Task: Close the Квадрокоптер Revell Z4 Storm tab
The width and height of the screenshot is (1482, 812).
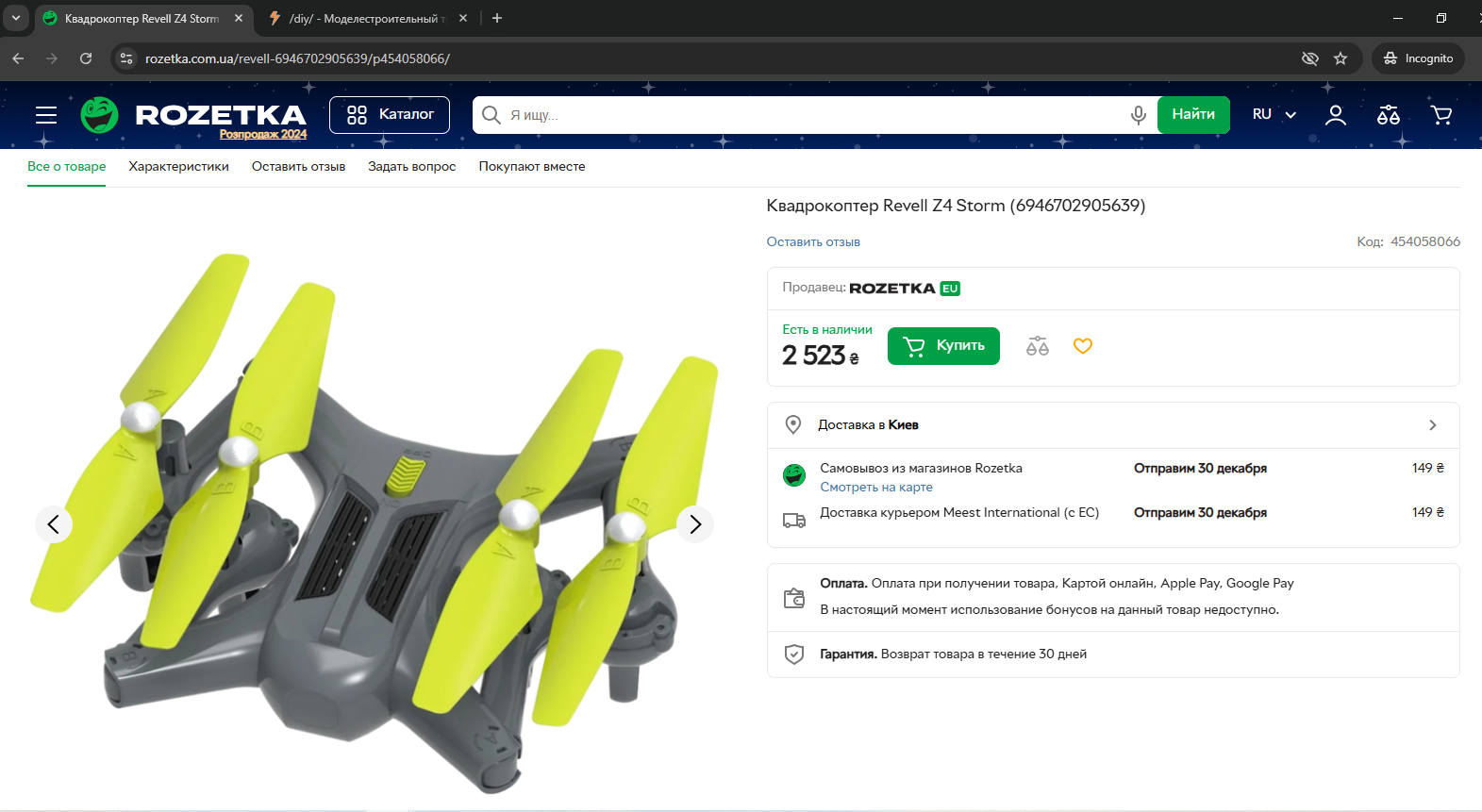Action: tap(239, 19)
